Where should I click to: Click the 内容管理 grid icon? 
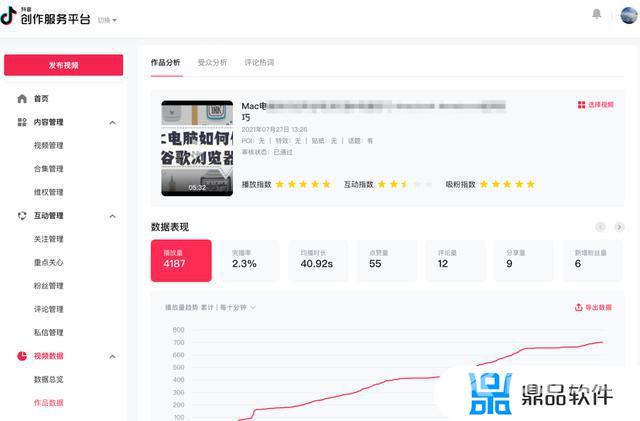coord(22,122)
